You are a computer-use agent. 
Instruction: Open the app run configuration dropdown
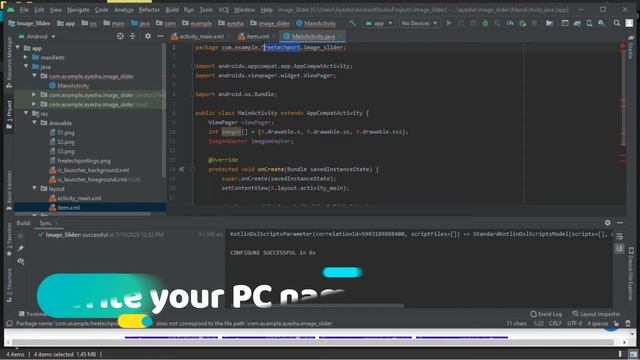[379, 23]
